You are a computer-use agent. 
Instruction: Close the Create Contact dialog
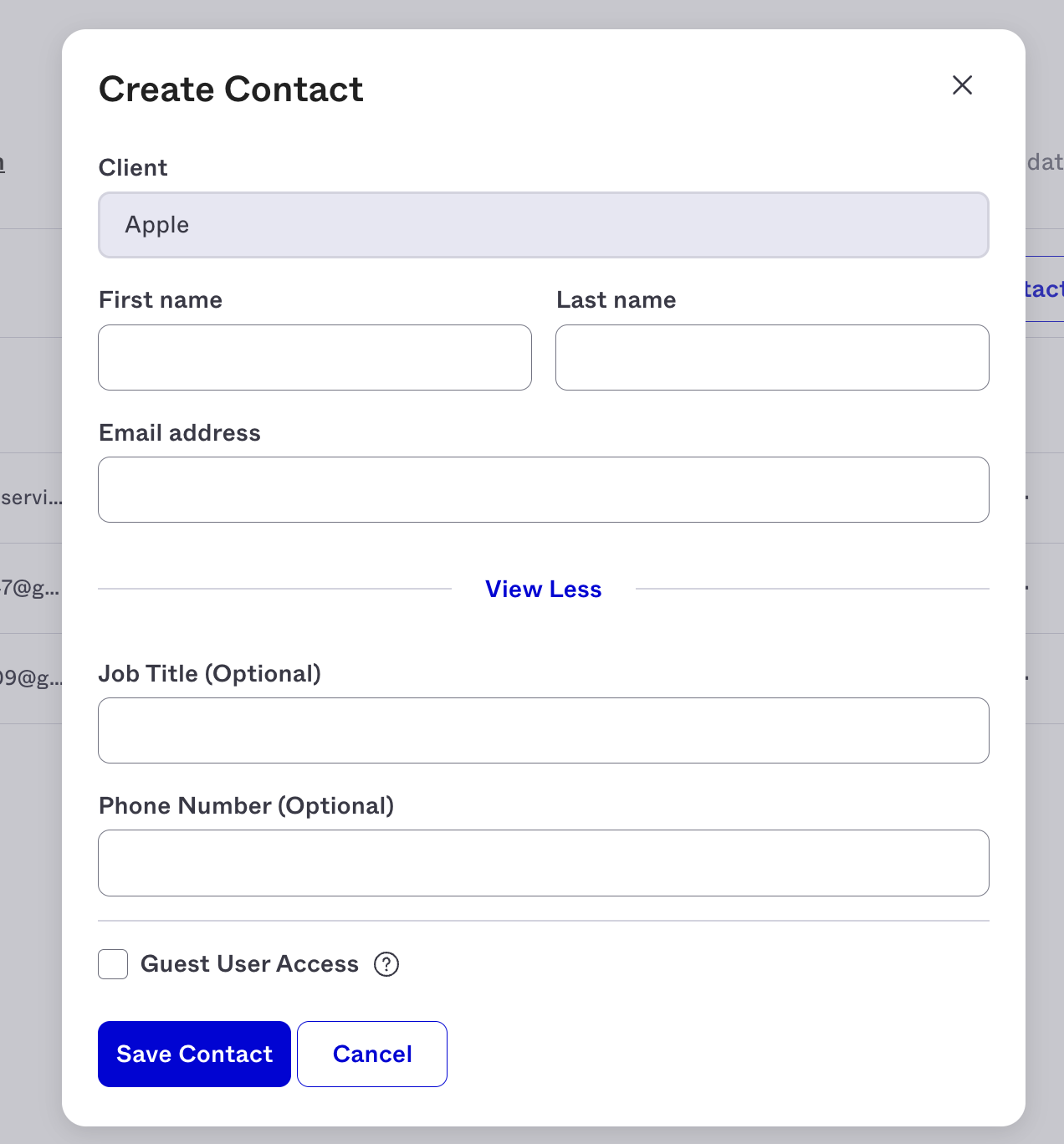tap(962, 84)
